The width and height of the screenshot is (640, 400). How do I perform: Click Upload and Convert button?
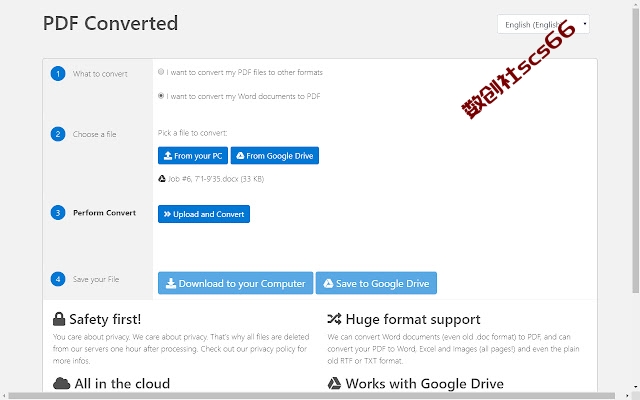coord(204,214)
